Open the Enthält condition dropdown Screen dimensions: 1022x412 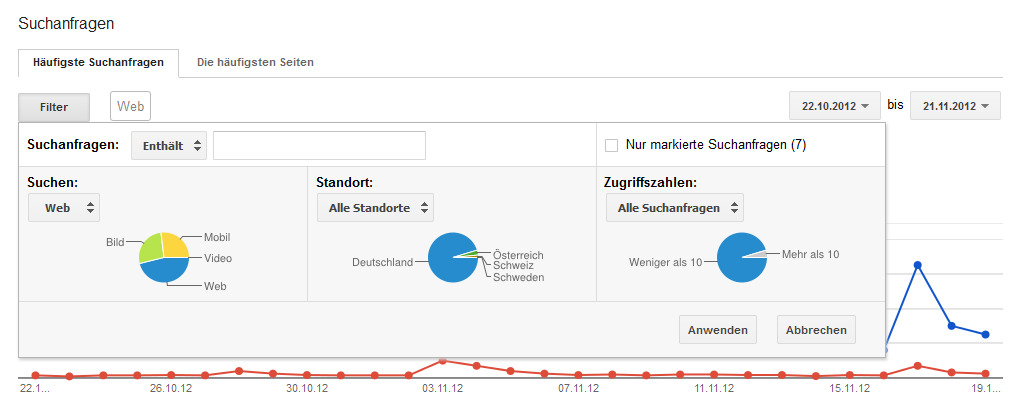click(169, 146)
